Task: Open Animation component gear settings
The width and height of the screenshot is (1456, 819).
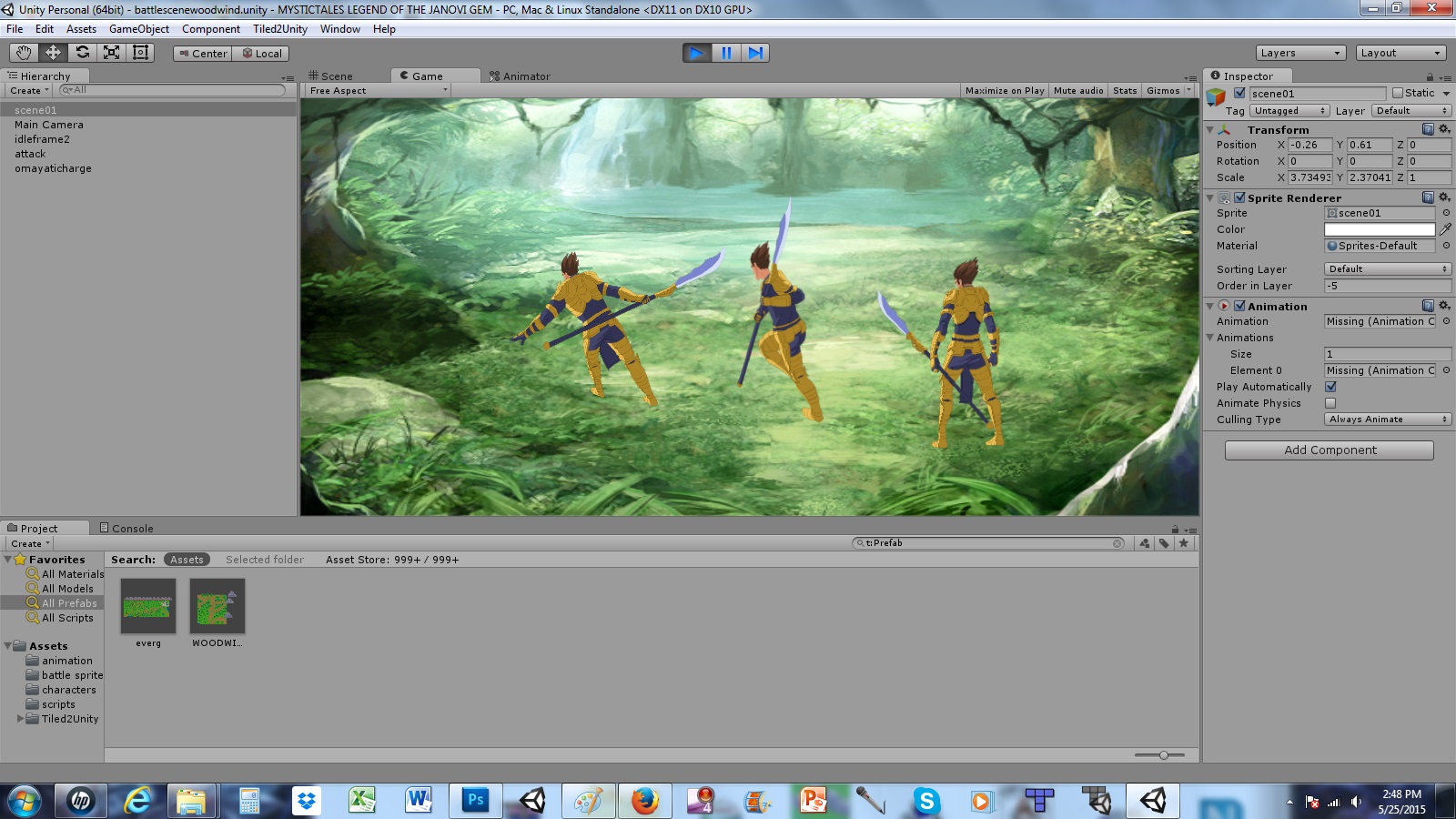Action: [x=1444, y=306]
